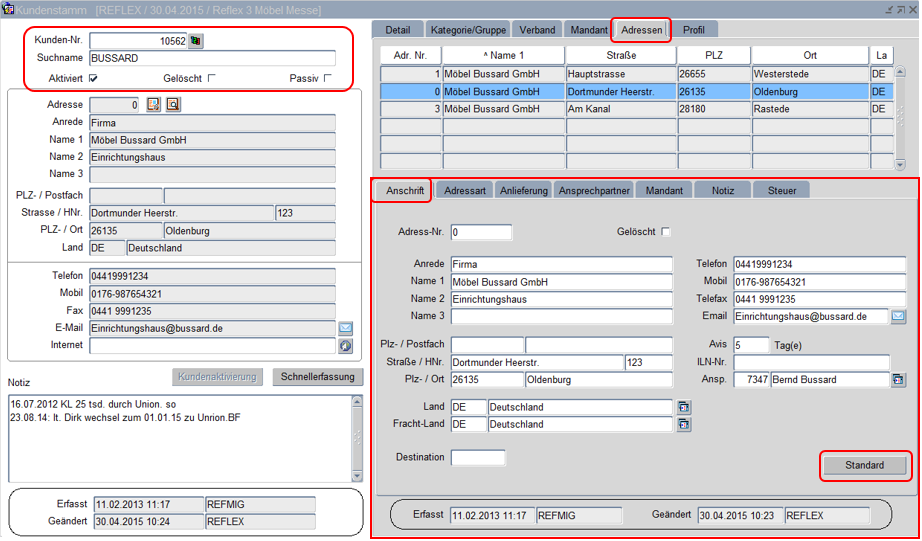Enable the Passiv checkbox
The width and height of the screenshot is (922, 541).
coord(327,78)
